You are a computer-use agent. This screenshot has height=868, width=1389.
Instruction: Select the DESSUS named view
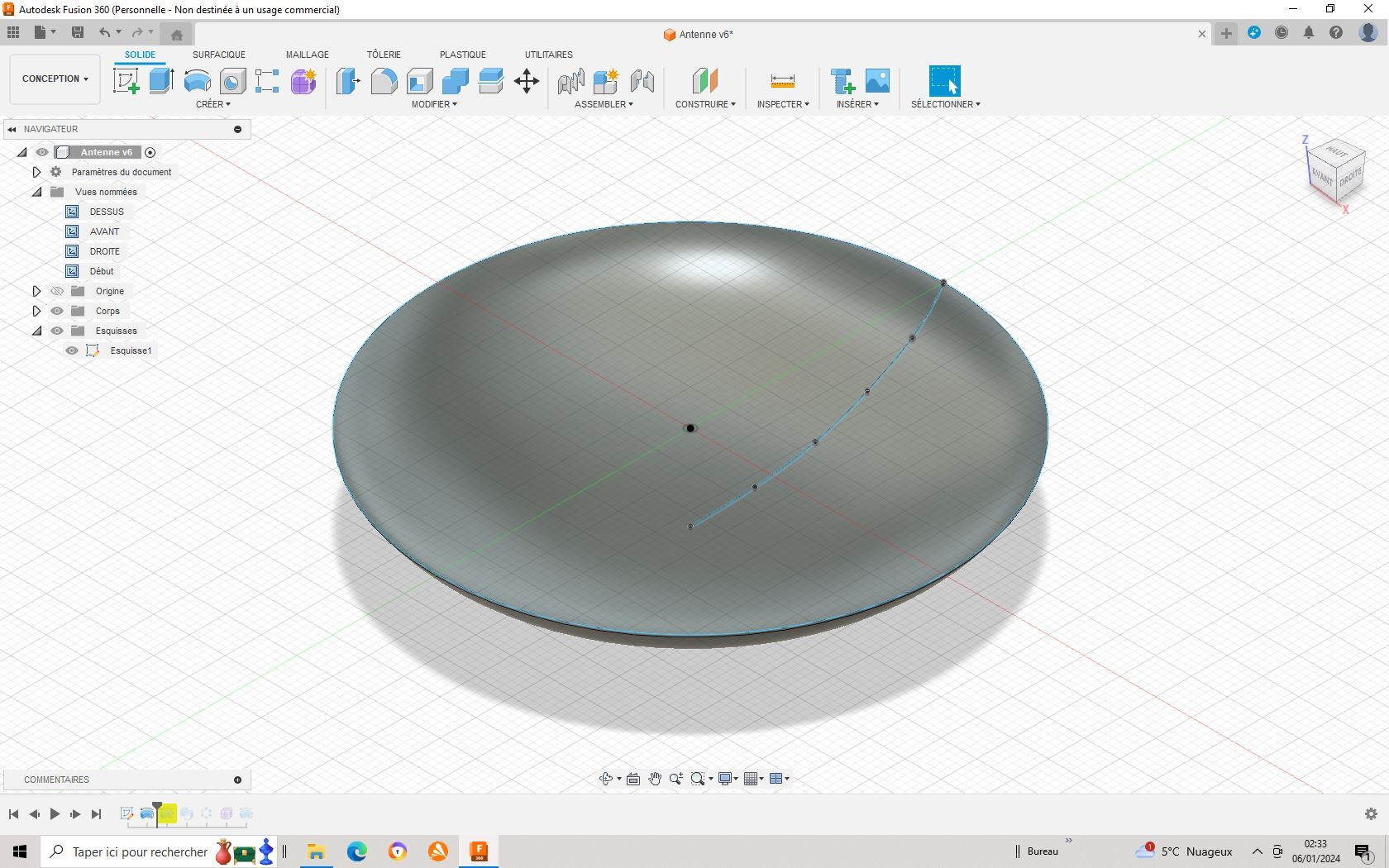(x=107, y=212)
